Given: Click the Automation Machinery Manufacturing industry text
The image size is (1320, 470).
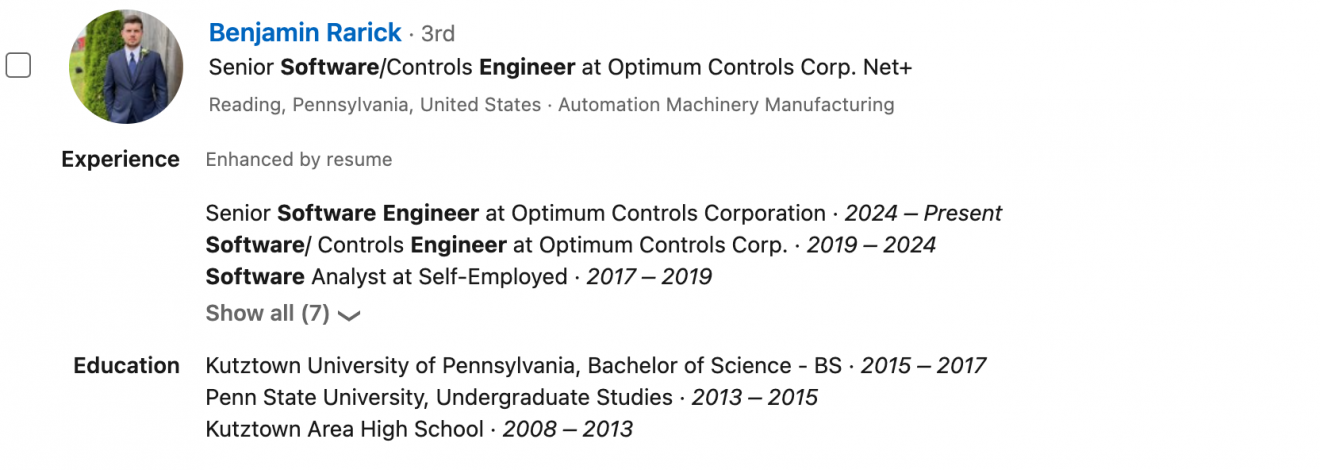Looking at the screenshot, I should coord(726,105).
